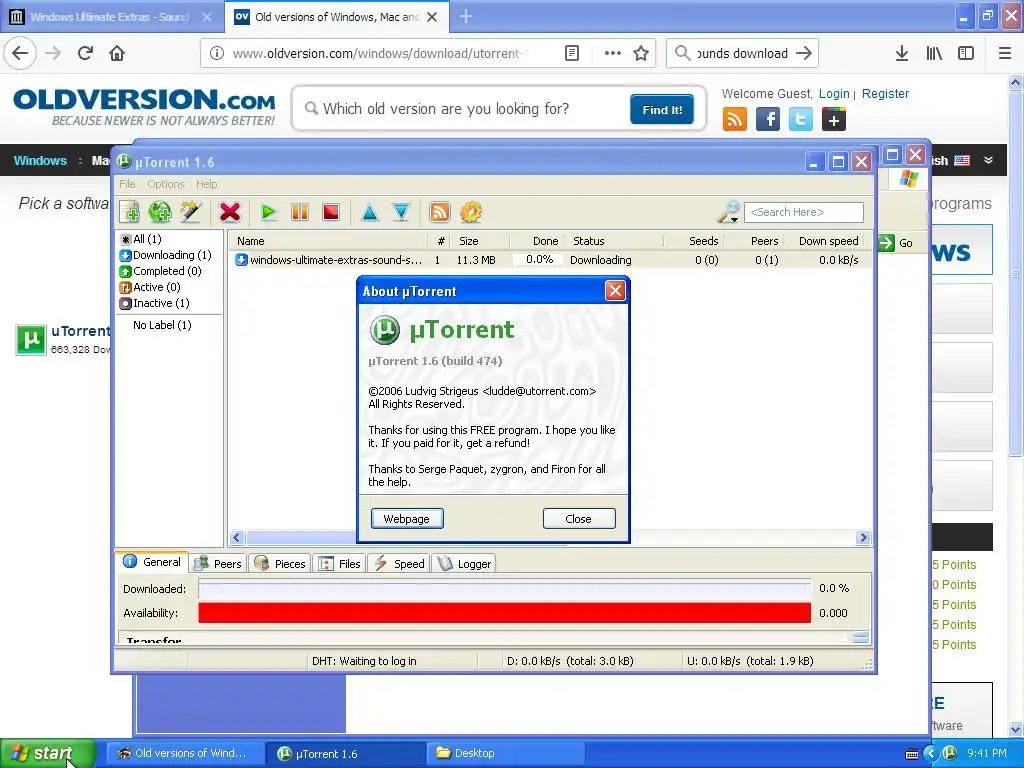
Task: Select No Label (1) entry
Action: point(162,325)
